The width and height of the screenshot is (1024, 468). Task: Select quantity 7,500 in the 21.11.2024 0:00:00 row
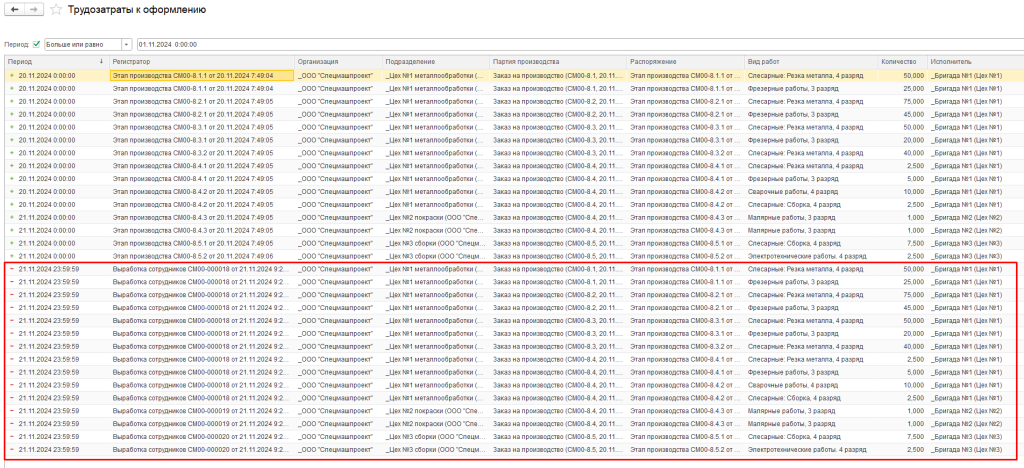click(x=902, y=243)
